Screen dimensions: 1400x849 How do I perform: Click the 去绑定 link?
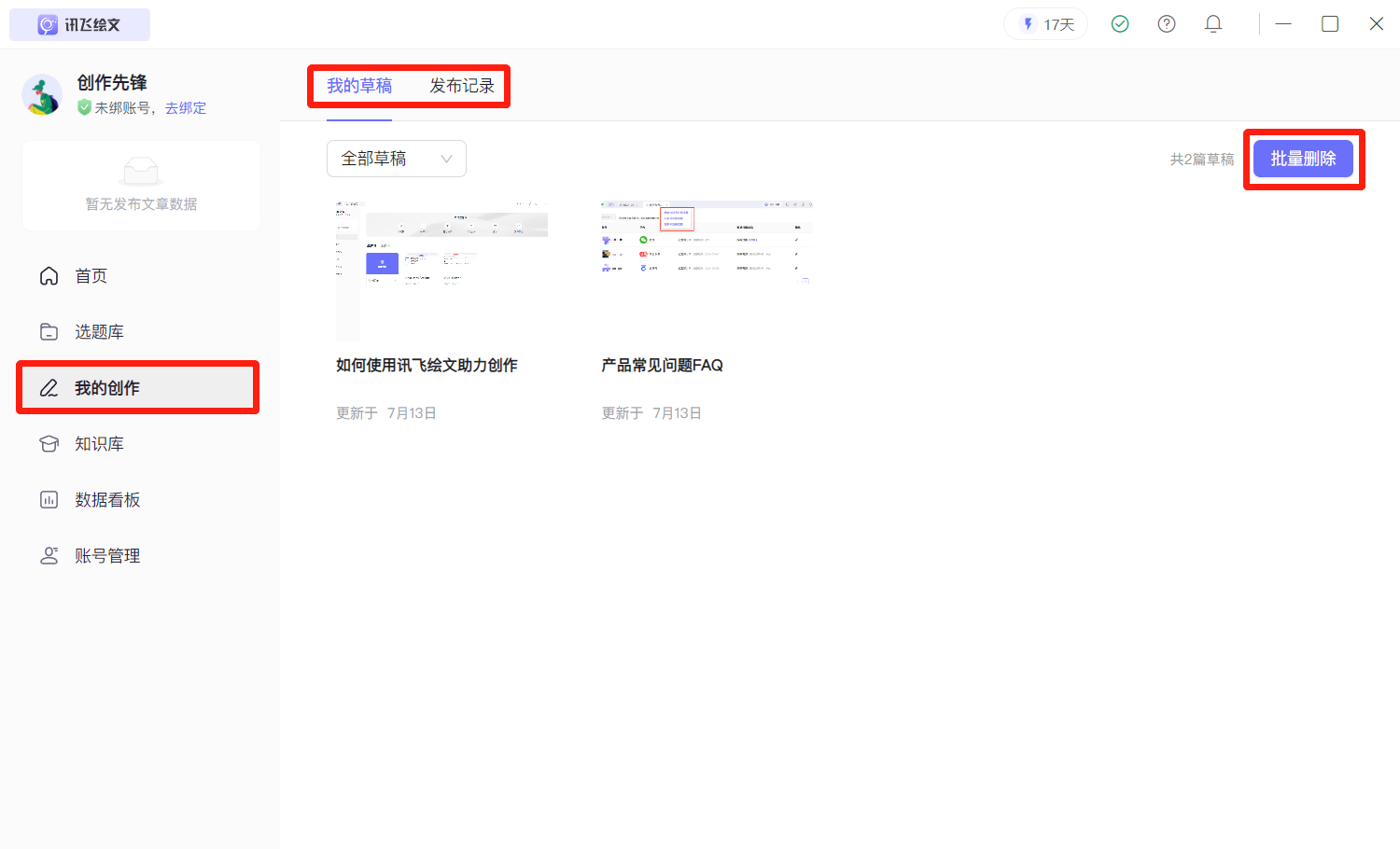[186, 108]
